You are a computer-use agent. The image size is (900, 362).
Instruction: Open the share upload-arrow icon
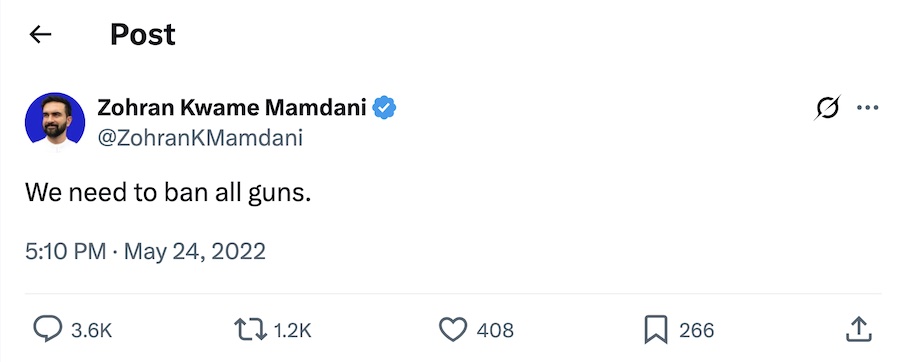[859, 330]
